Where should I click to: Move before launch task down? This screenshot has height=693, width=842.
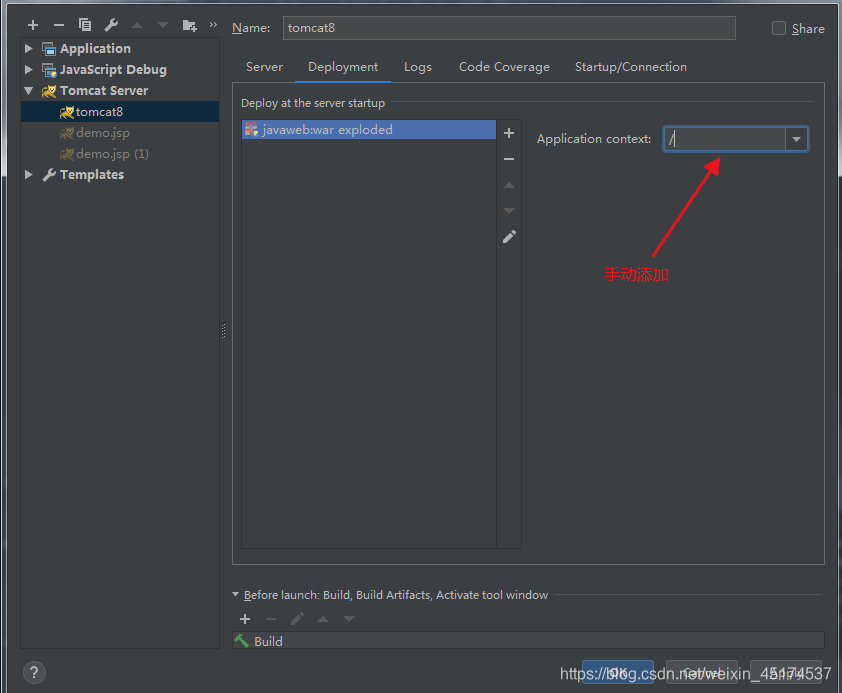[x=349, y=619]
